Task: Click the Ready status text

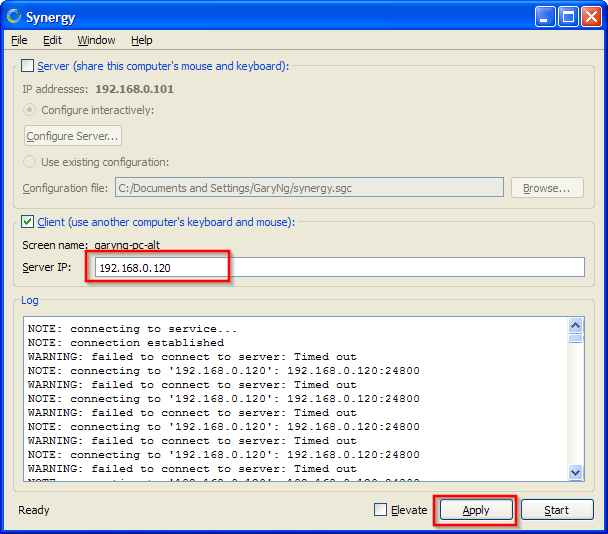Action: click(x=34, y=510)
